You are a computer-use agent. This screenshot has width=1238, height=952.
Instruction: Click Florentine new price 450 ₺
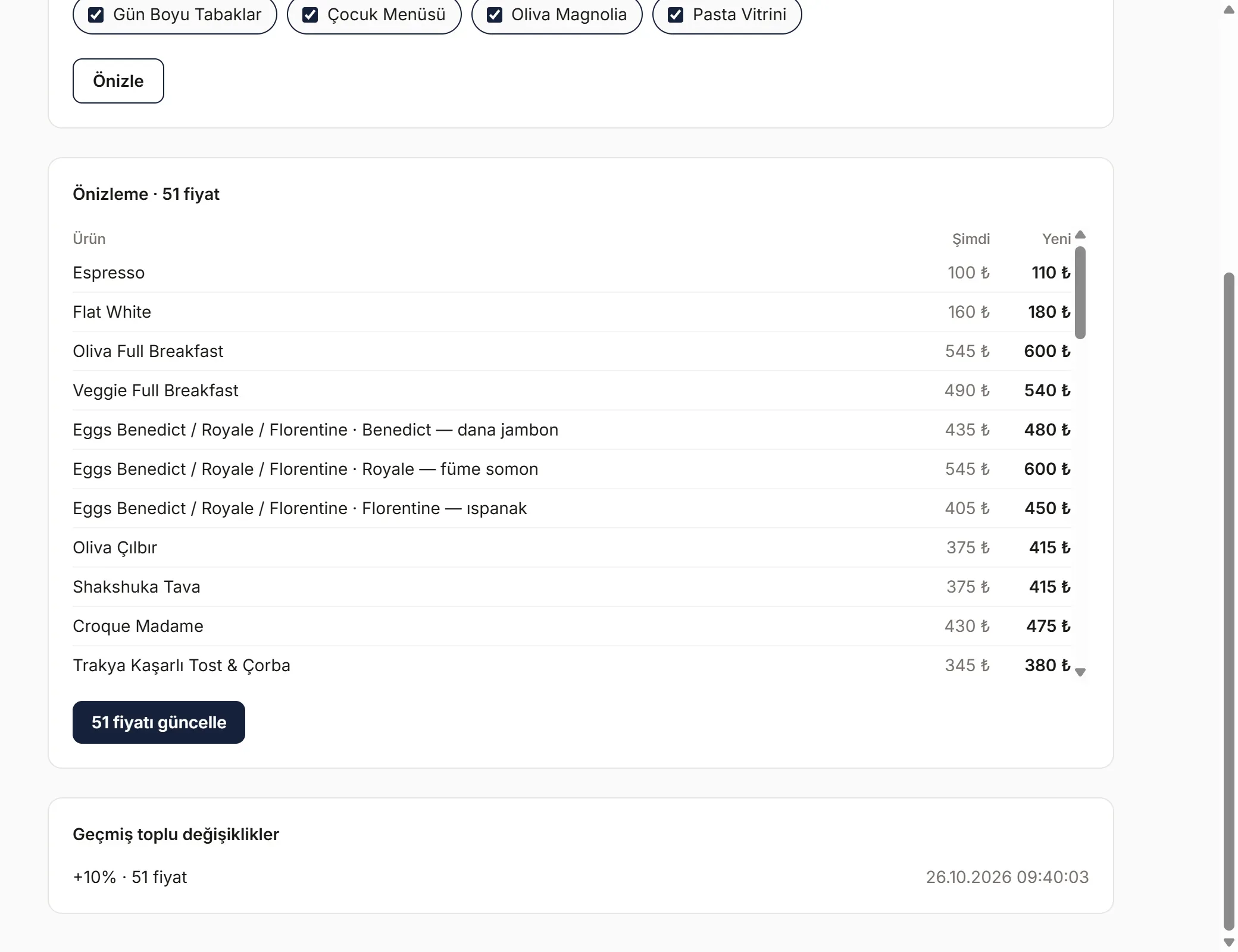[x=1048, y=508]
